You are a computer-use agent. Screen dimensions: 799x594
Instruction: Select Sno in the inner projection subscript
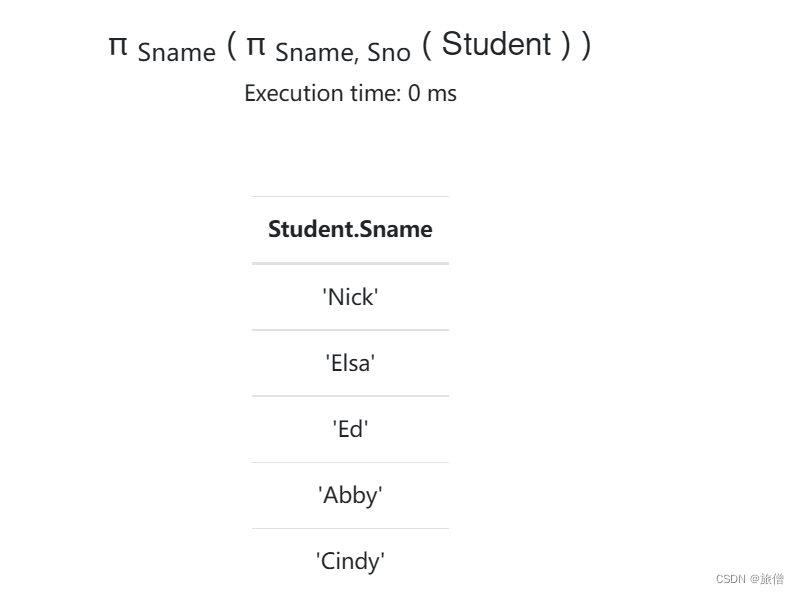(x=389, y=52)
